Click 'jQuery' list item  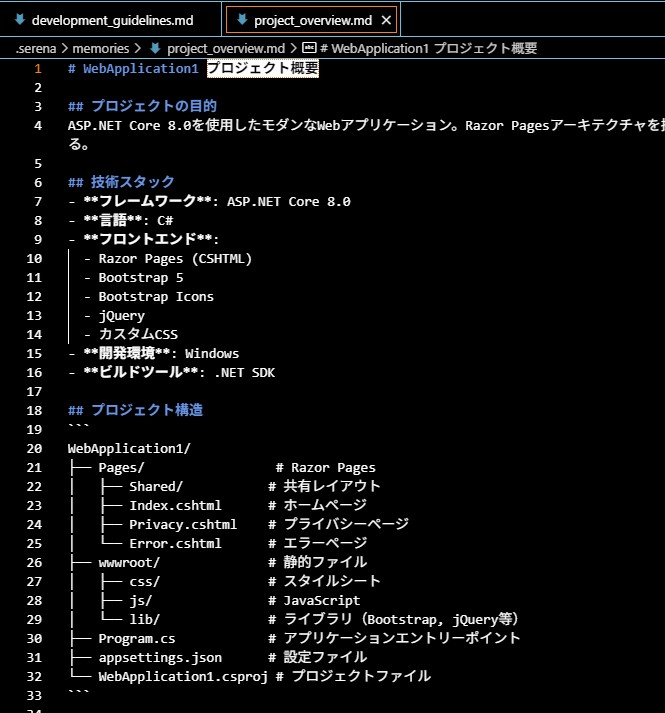(121, 316)
